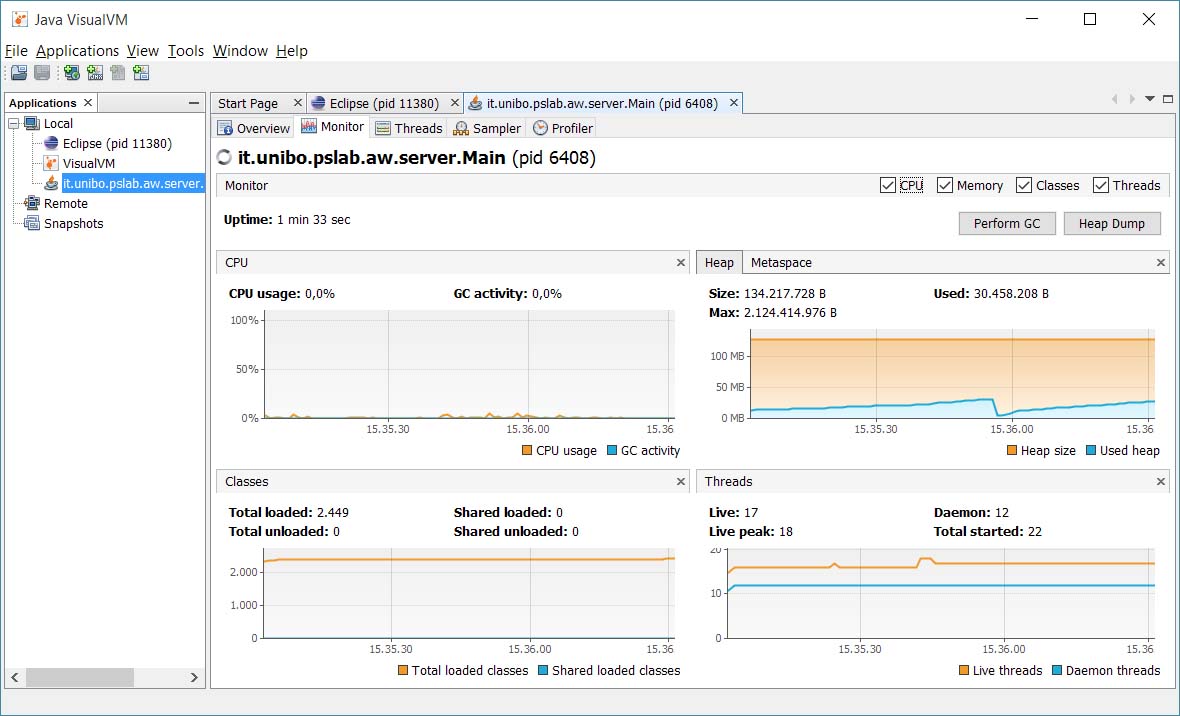
Task: Close the Threads chart panel
Action: click(x=1160, y=481)
